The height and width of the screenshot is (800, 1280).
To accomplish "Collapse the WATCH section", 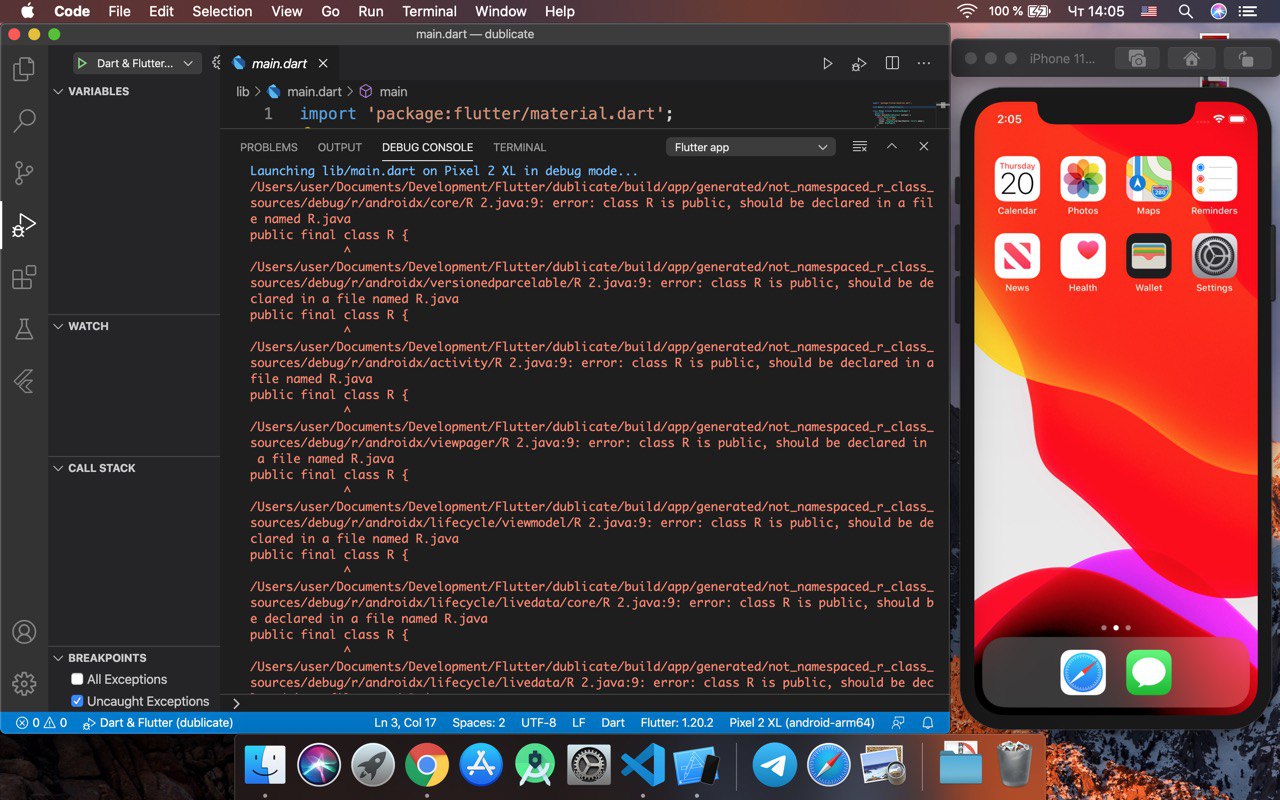I will 134,326.
